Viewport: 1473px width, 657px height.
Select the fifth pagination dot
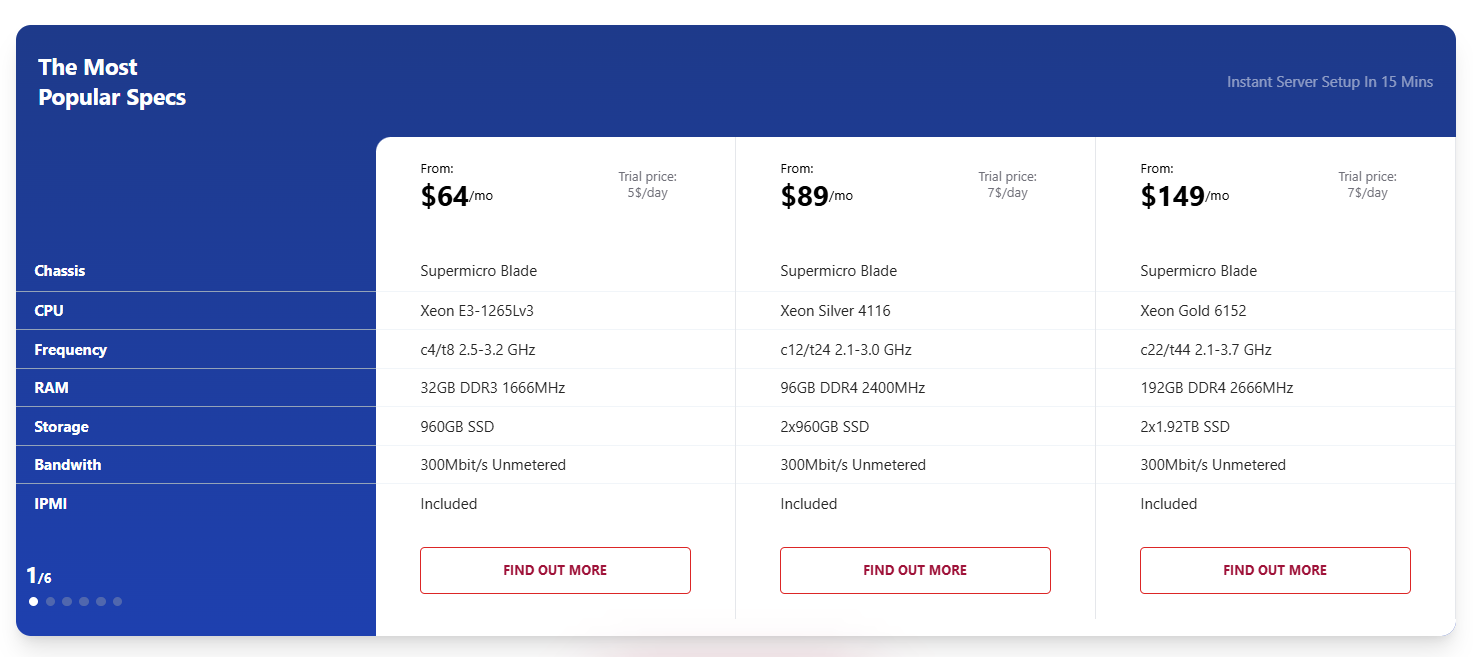[100, 601]
